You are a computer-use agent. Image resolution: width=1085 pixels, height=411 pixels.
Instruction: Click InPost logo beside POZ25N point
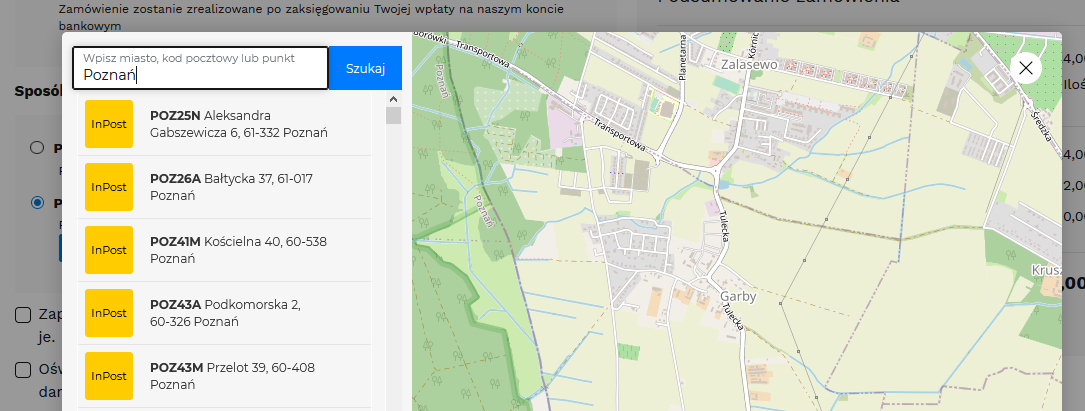pos(109,124)
